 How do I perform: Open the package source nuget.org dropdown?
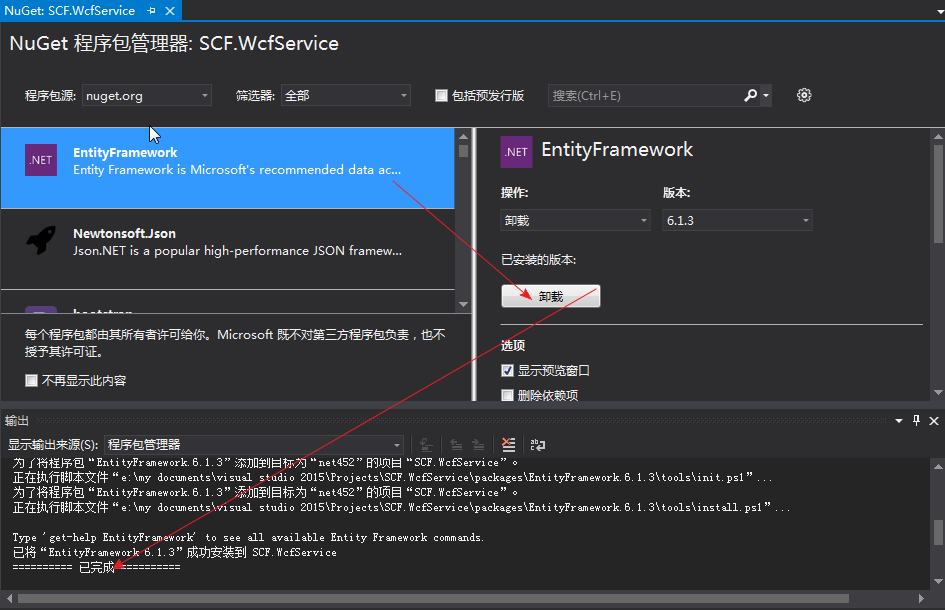point(146,95)
